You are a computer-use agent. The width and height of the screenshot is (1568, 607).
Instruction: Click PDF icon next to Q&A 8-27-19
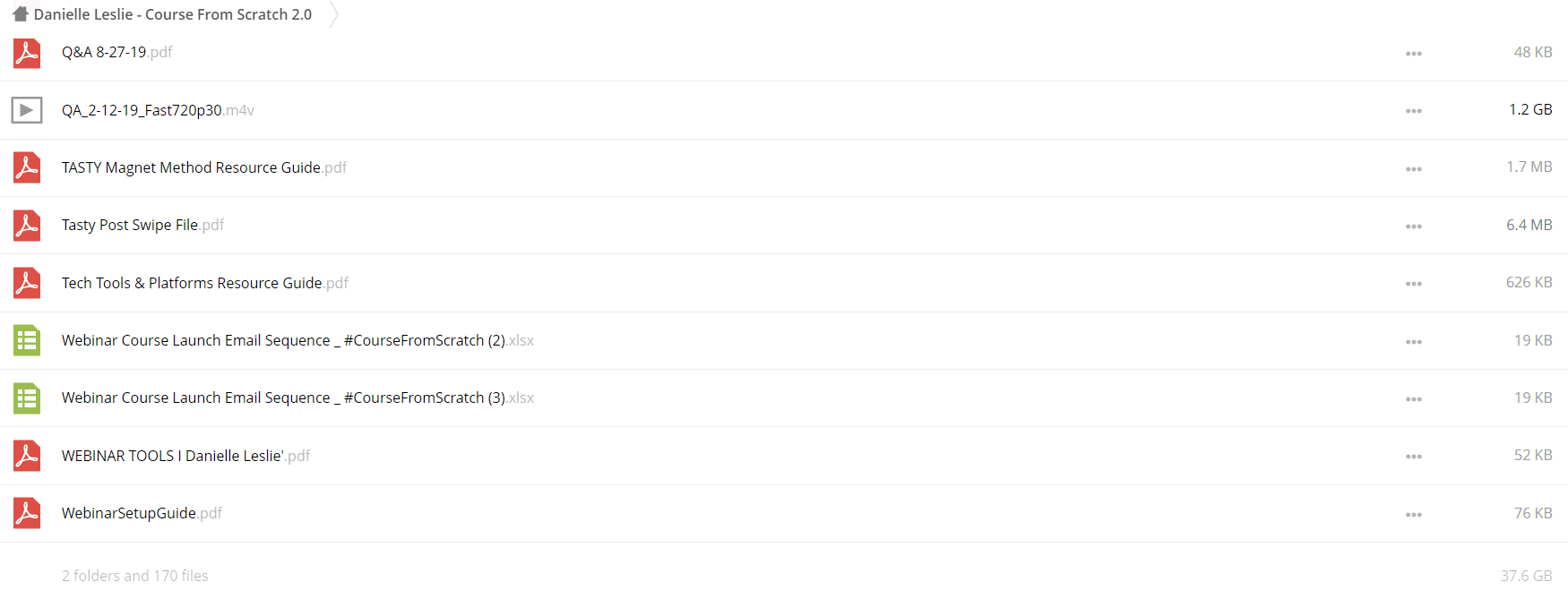[27, 53]
